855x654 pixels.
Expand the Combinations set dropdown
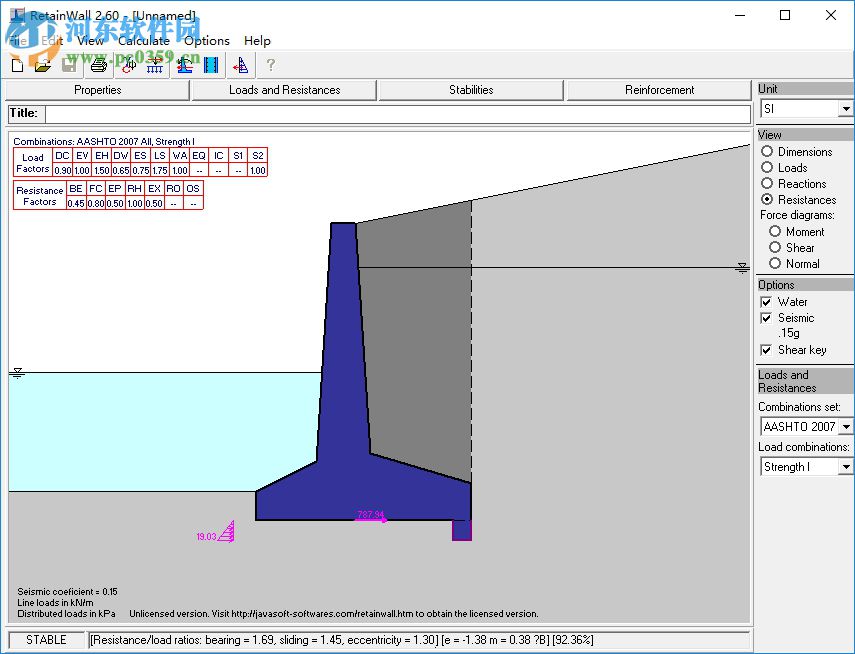[x=843, y=426]
